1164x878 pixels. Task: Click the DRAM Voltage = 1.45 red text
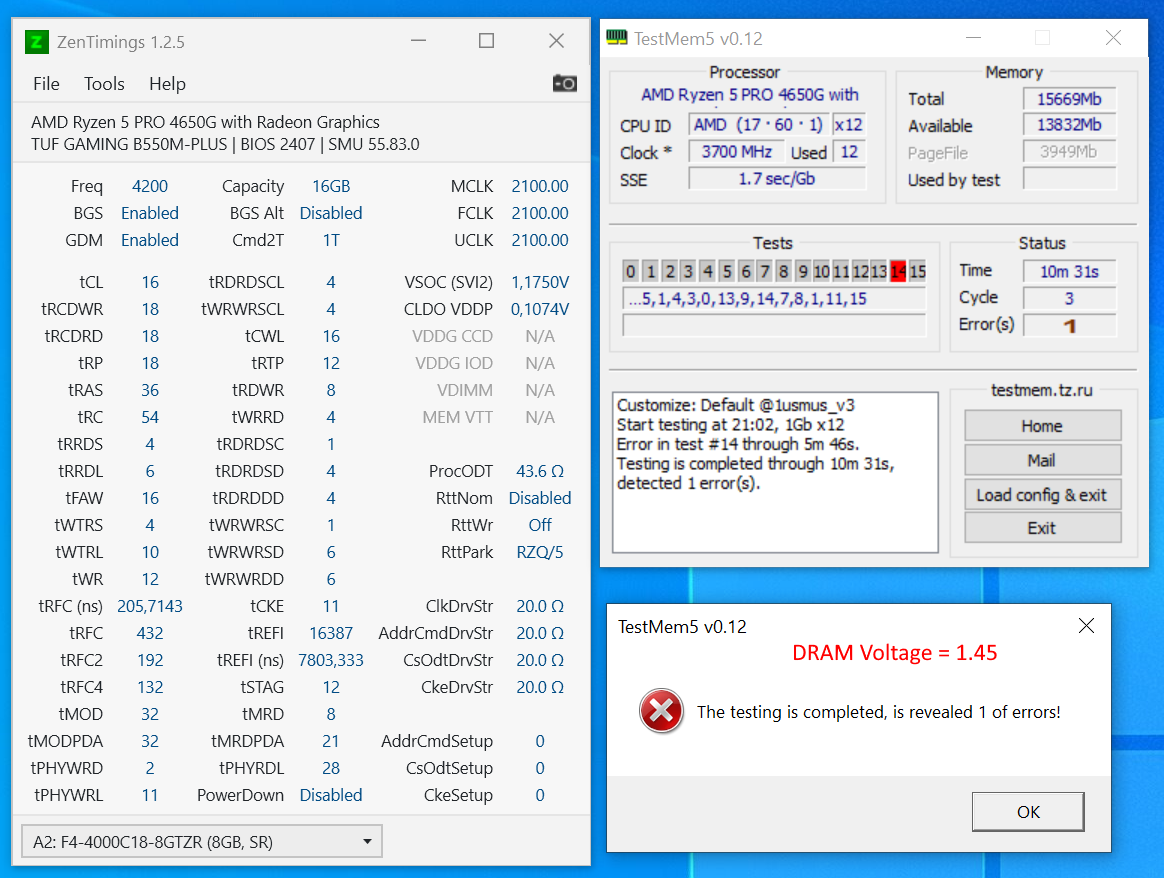point(895,652)
